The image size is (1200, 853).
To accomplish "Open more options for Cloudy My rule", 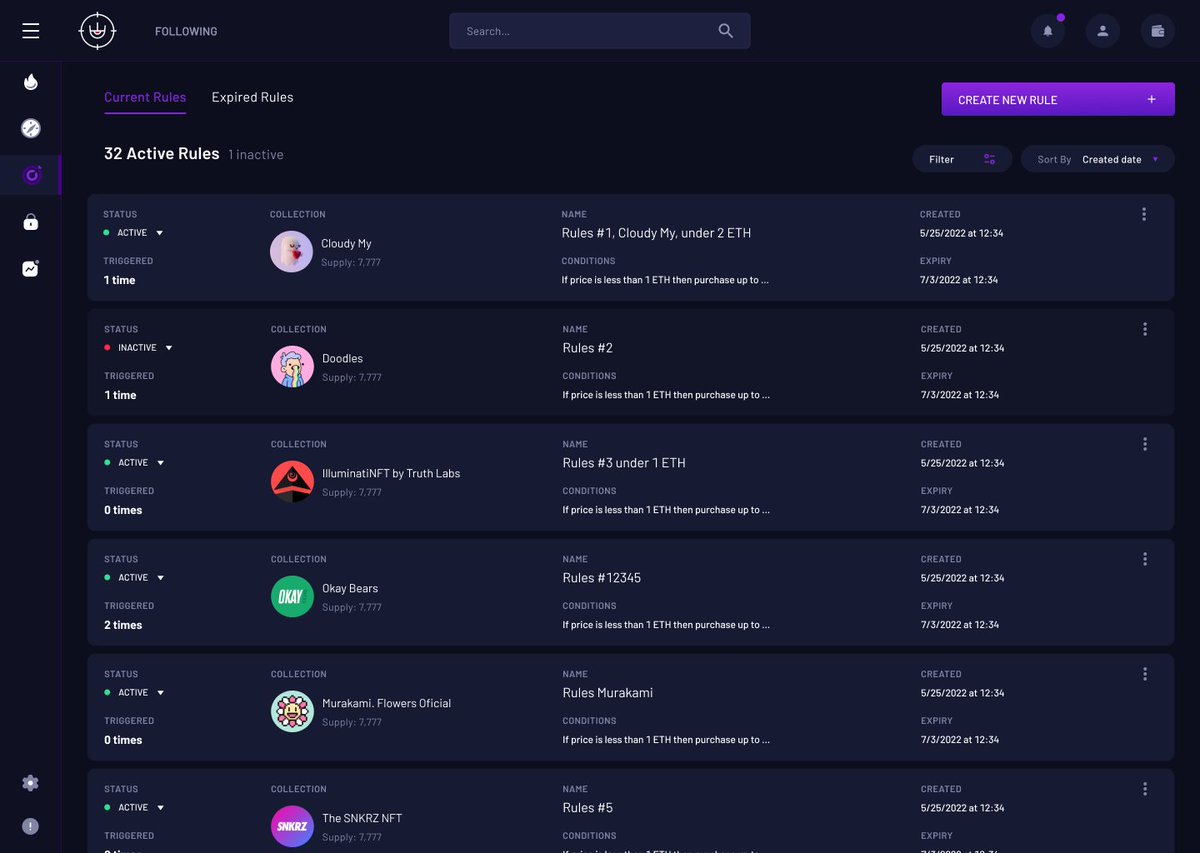I will pyautogui.click(x=1144, y=214).
